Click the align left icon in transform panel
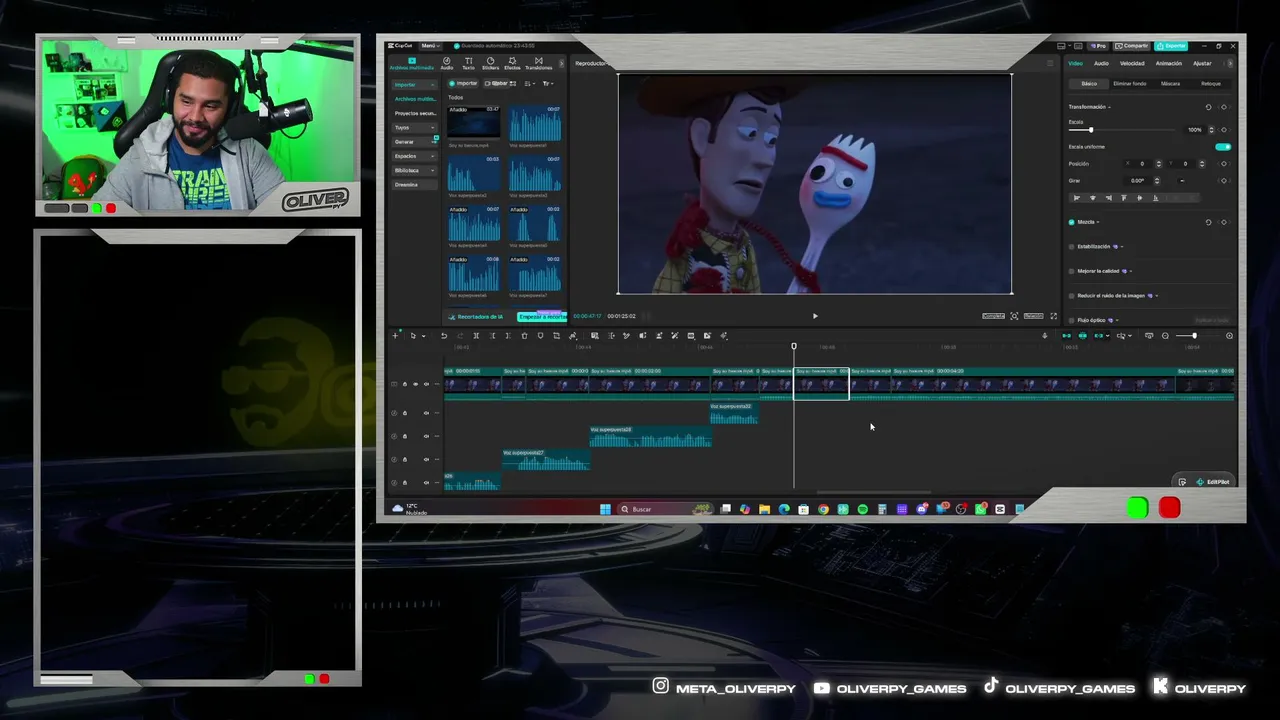The width and height of the screenshot is (1280, 720). 1077,198
